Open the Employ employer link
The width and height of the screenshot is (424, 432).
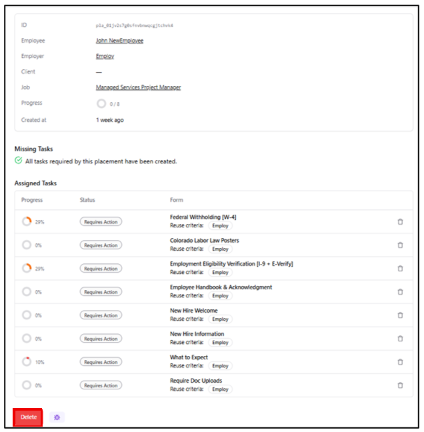[x=105, y=56]
